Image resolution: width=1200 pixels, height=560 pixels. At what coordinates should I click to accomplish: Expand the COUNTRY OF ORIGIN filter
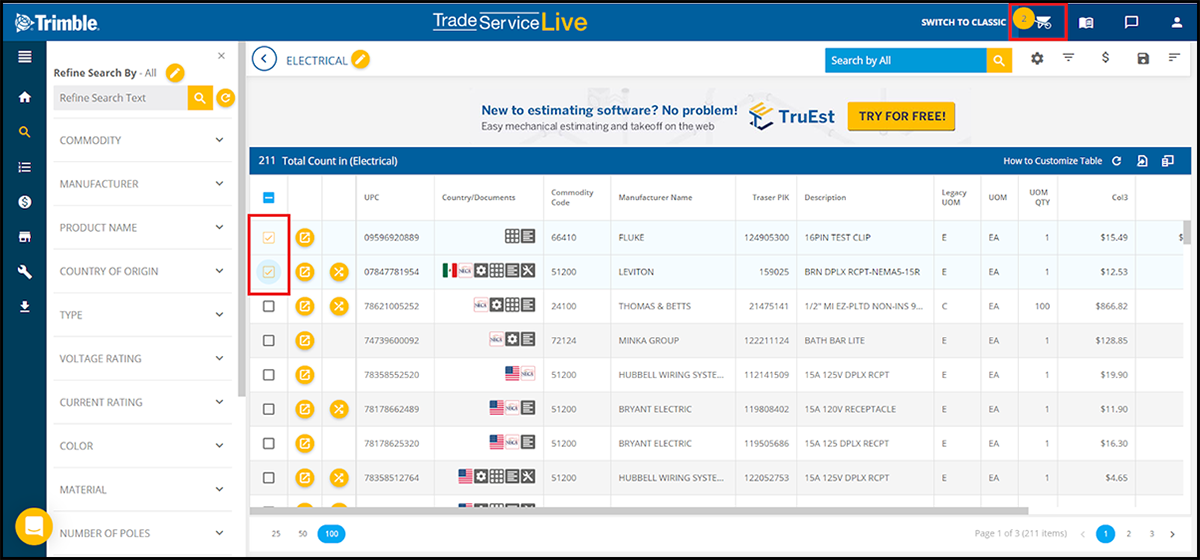pyautogui.click(x=142, y=271)
